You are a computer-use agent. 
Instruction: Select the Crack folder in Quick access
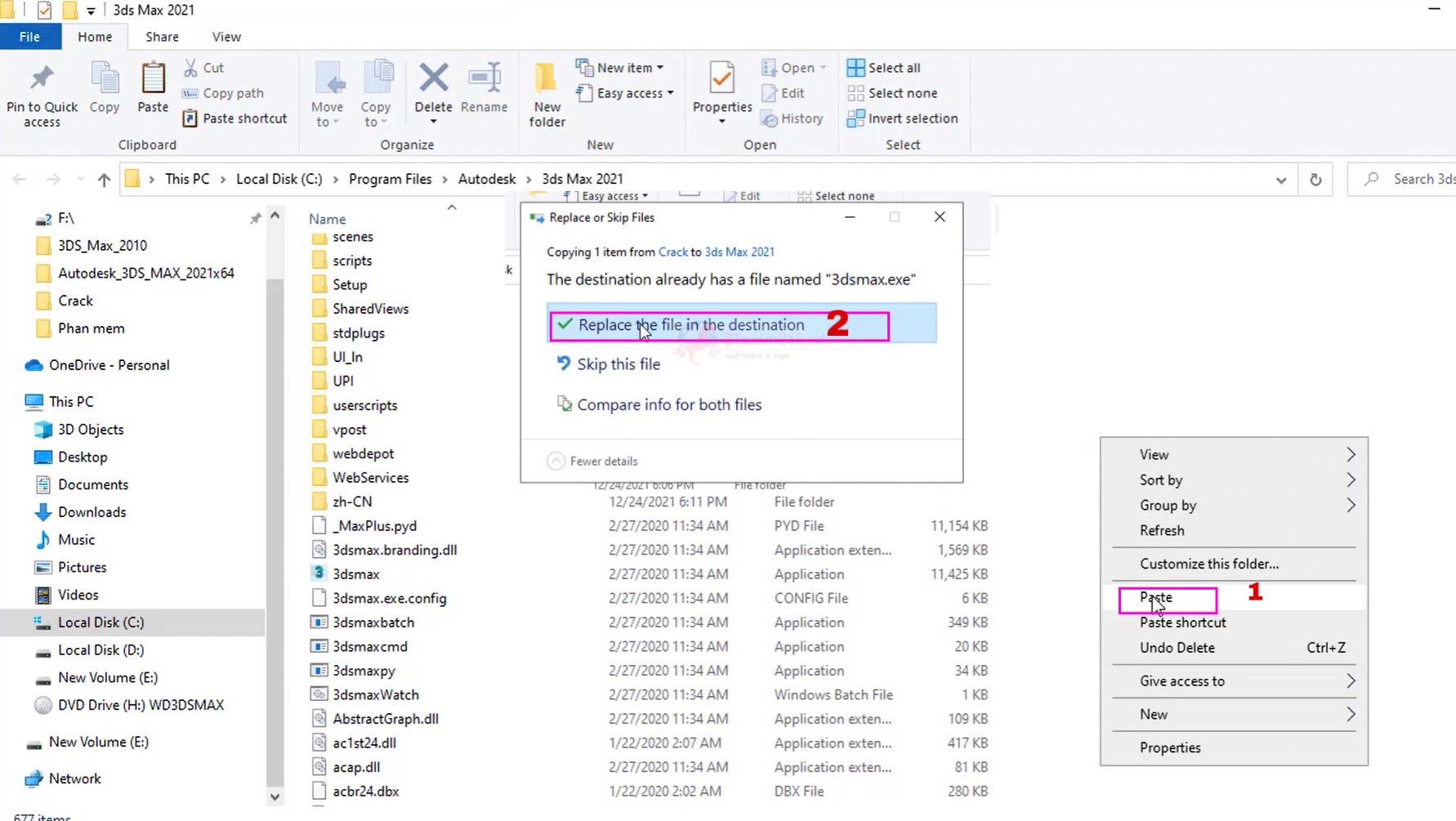coord(75,301)
